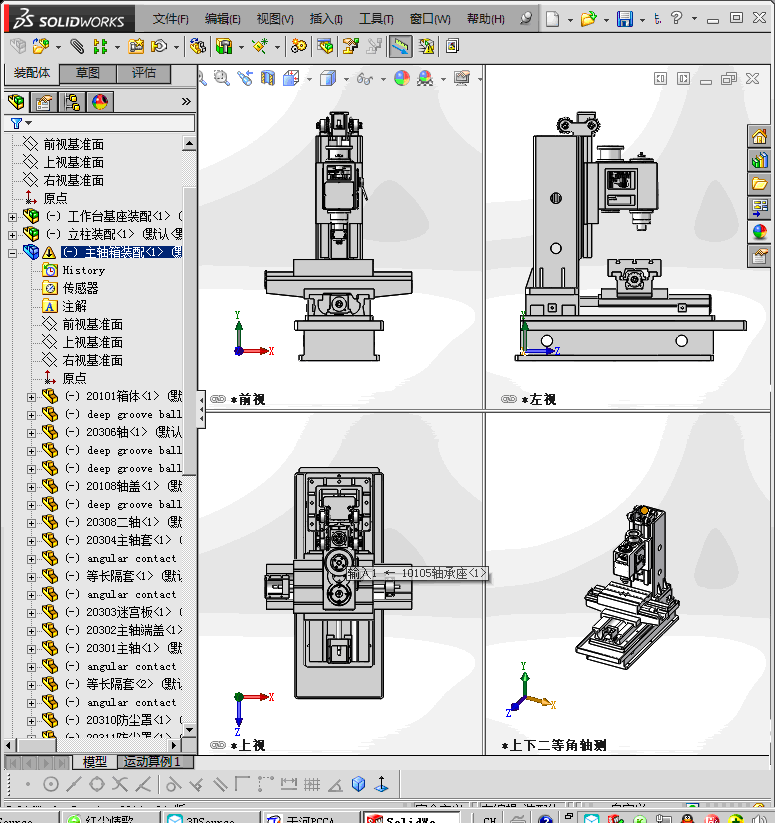775x823 pixels.
Task: Click the Hide/Show Items glasses icon
Action: point(364,79)
